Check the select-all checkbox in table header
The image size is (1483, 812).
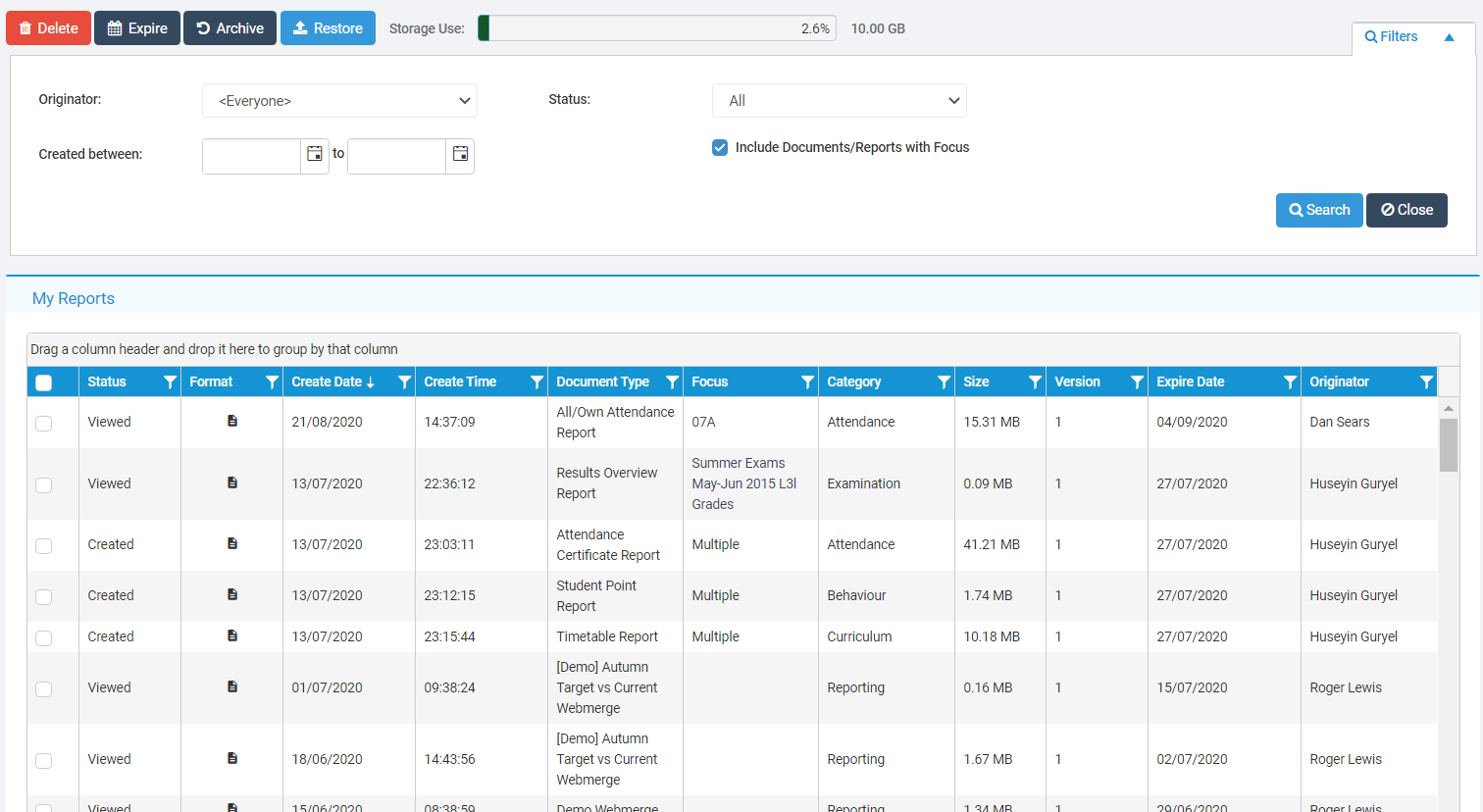(x=43, y=382)
